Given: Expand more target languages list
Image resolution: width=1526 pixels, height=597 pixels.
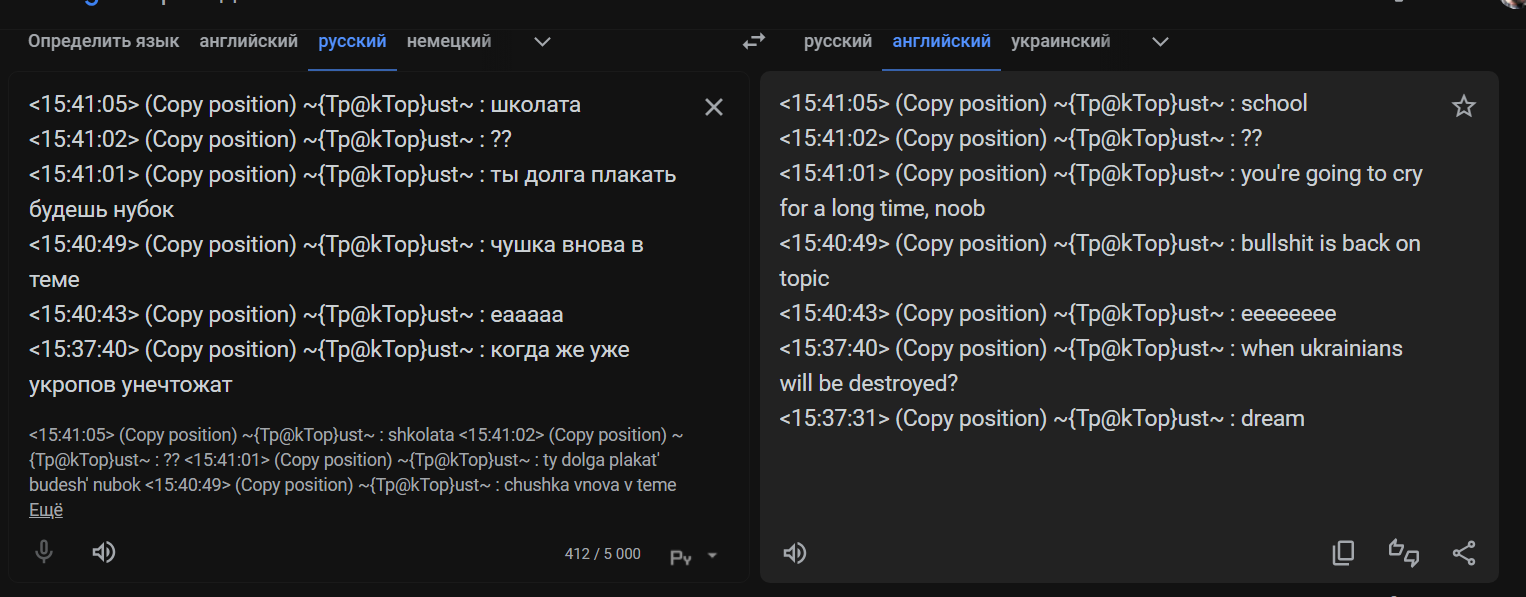Looking at the screenshot, I should pyautogui.click(x=1160, y=42).
